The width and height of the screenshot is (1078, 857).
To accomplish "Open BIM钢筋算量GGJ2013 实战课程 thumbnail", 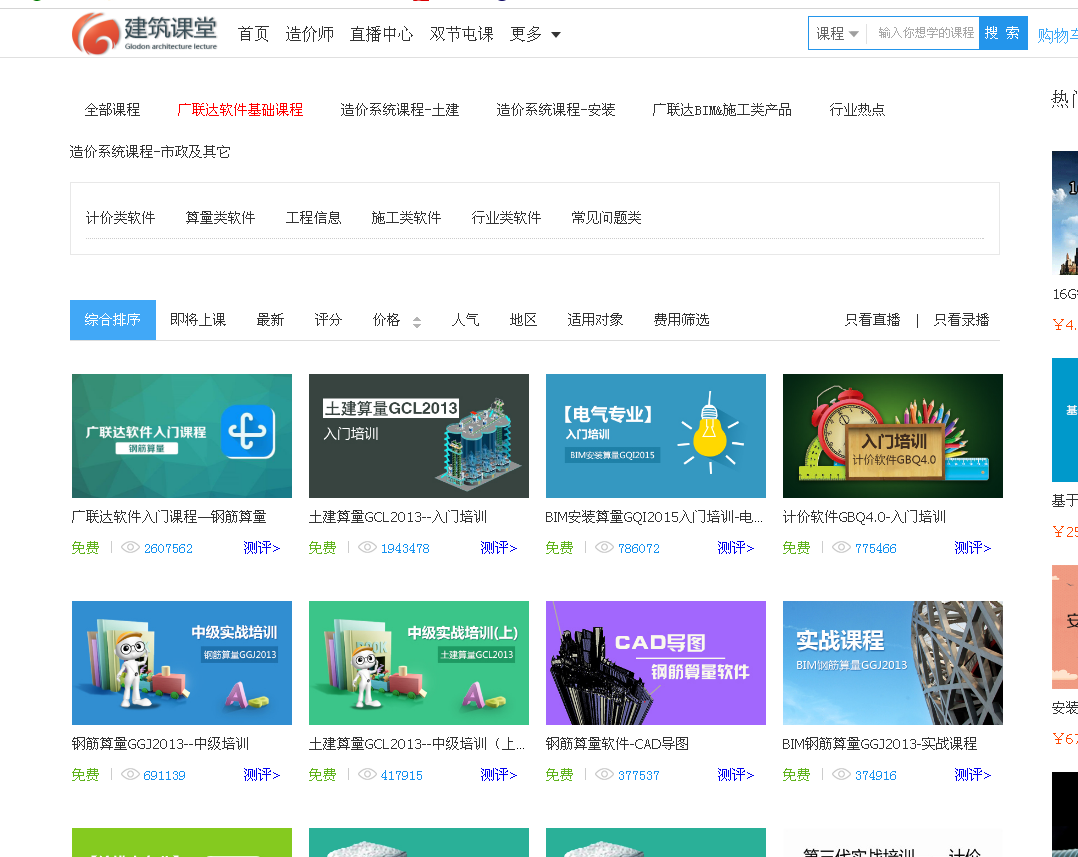I will 892,663.
